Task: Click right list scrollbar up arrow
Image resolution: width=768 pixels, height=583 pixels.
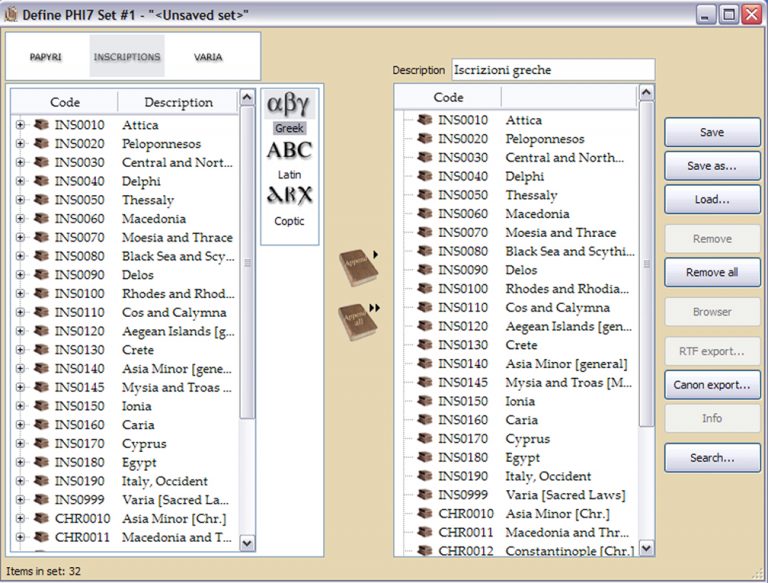Action: [647, 92]
